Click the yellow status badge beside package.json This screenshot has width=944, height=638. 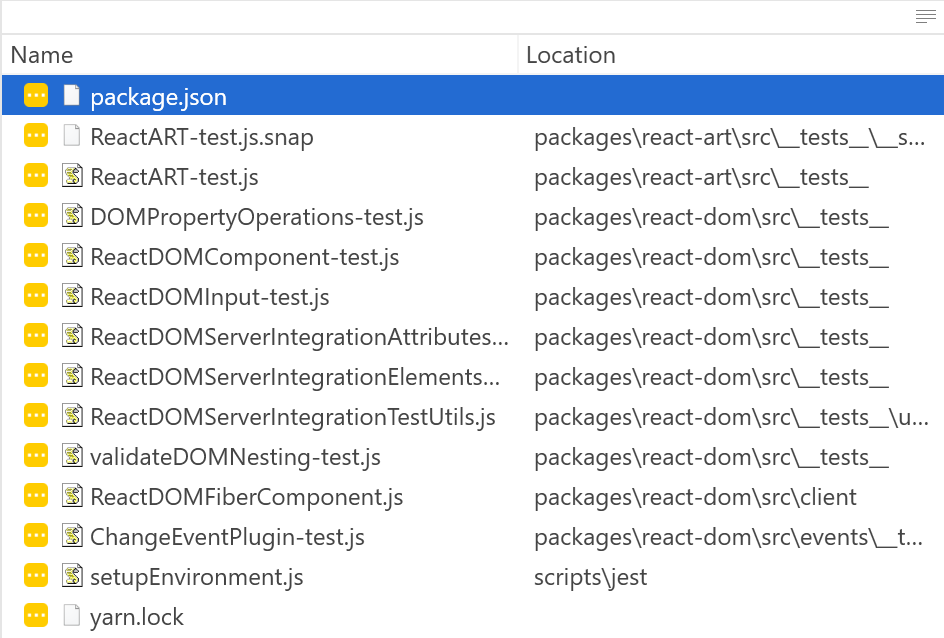coord(36,96)
